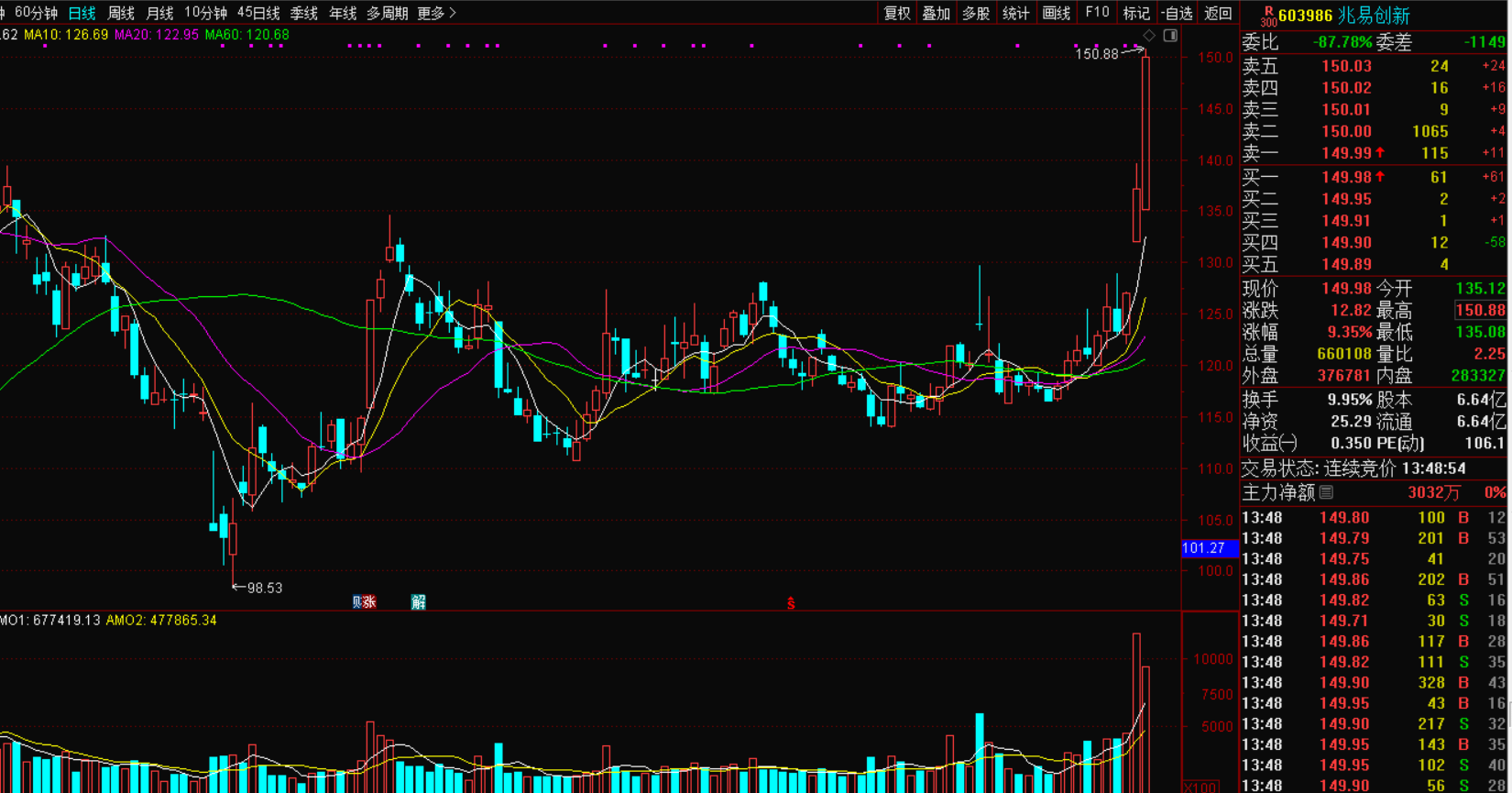Click the 98.53 low price annotation
The width and height of the screenshot is (1512, 793).
click(x=265, y=588)
